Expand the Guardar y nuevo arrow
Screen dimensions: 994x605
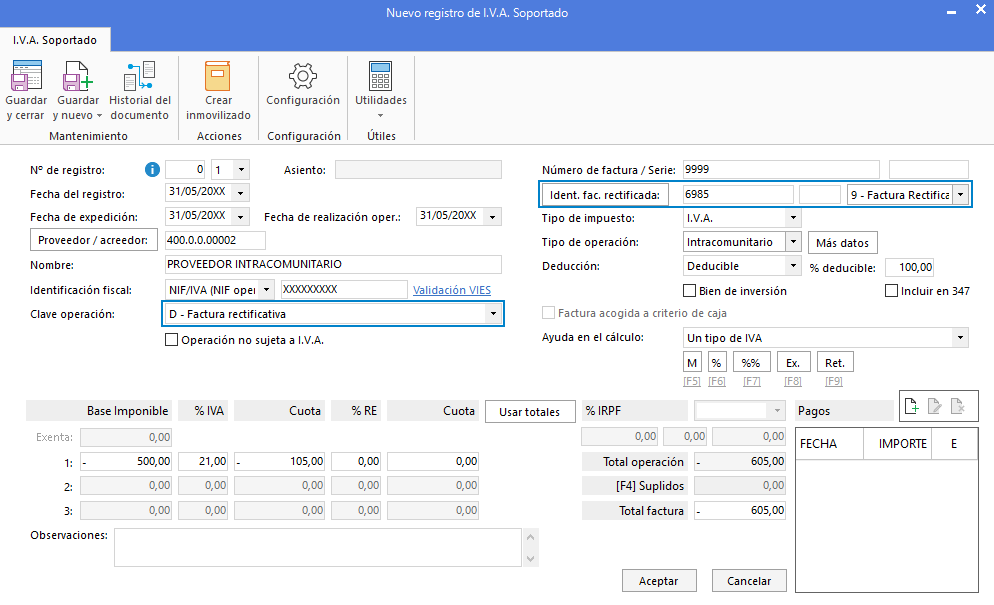coord(99,115)
